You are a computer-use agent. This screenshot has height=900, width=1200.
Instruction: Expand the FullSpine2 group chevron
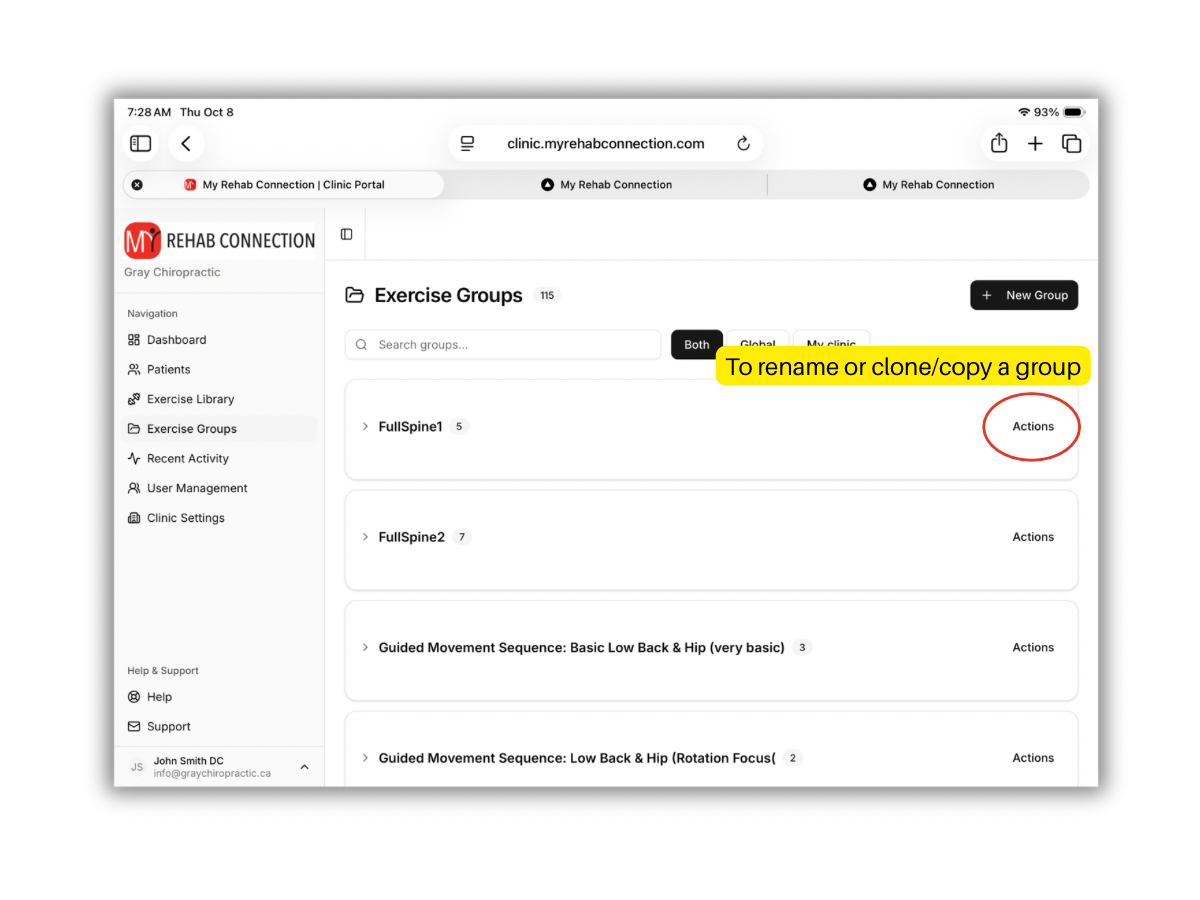point(365,537)
